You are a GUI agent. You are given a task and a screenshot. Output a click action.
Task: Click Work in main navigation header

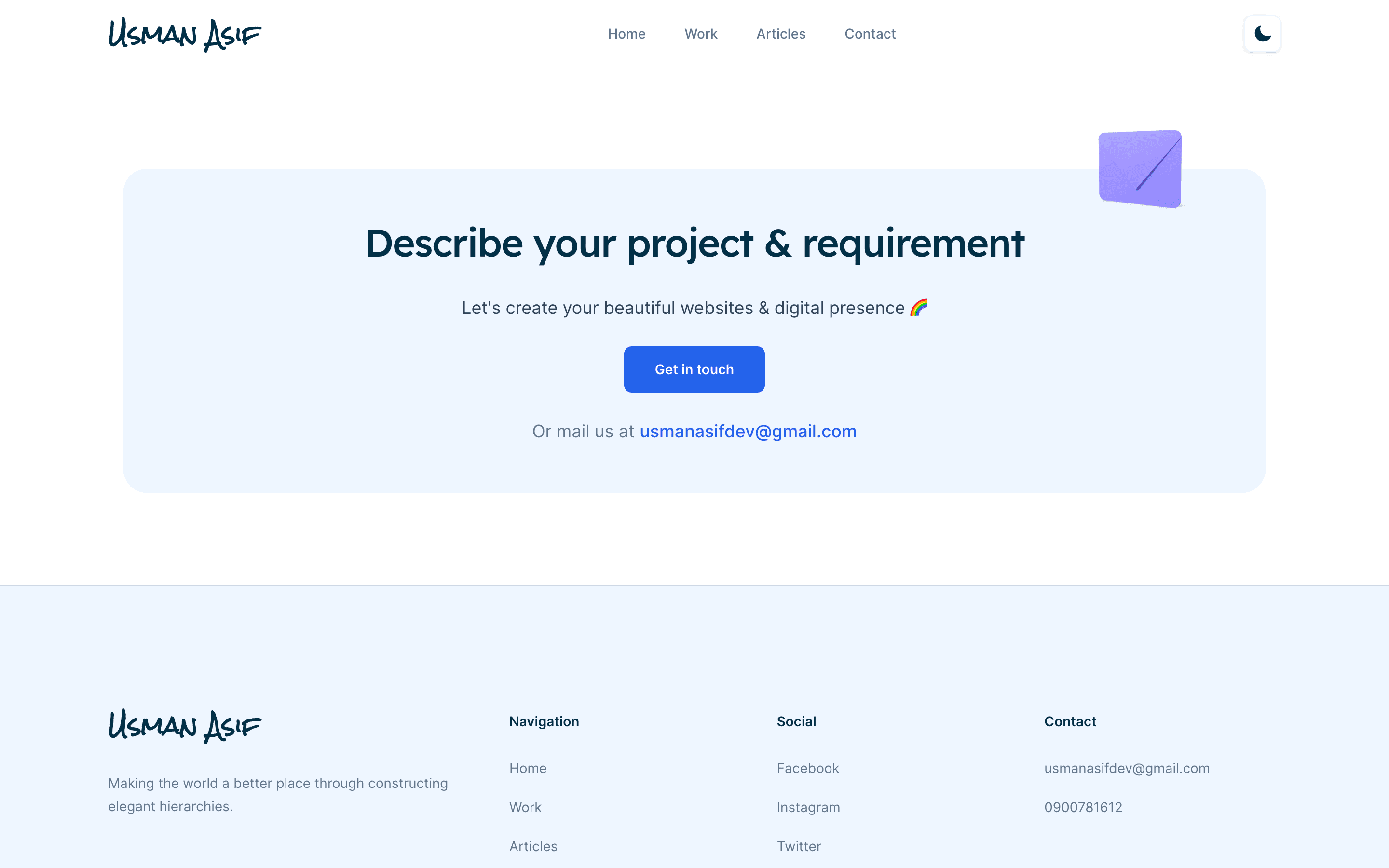click(700, 33)
